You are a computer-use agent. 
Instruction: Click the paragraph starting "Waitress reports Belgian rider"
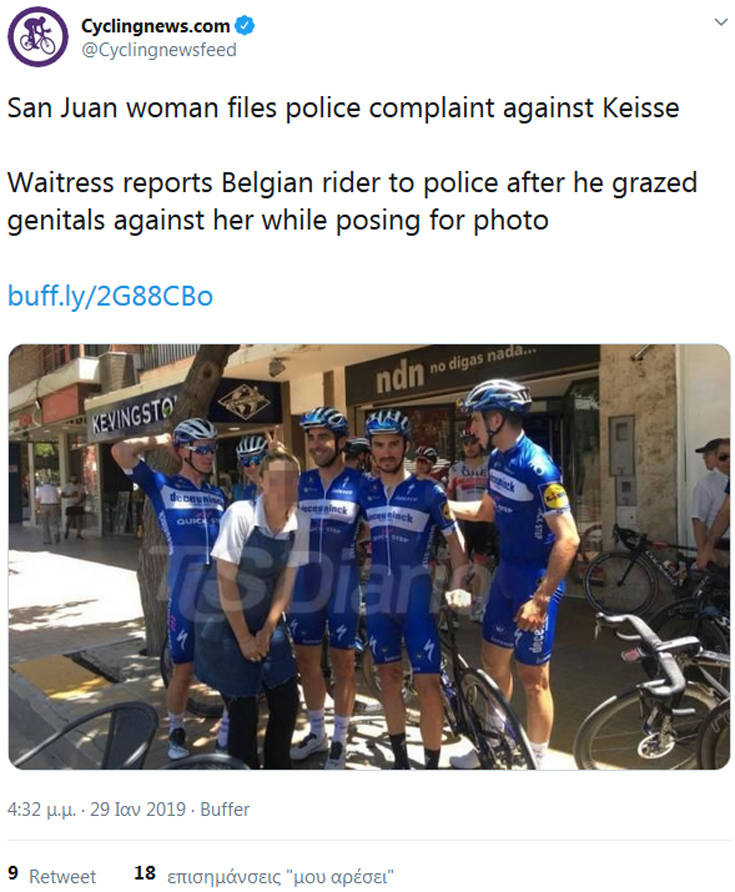352,201
